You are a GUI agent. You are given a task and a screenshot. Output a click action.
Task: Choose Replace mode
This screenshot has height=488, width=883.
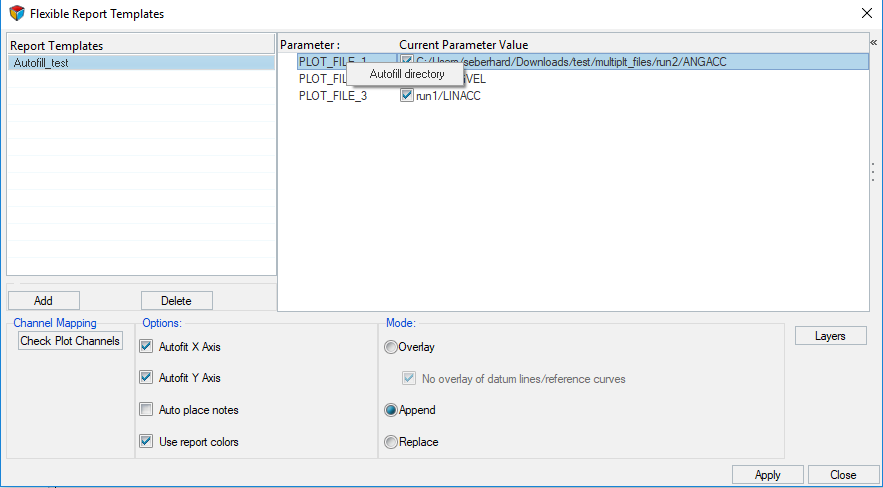tap(391, 442)
